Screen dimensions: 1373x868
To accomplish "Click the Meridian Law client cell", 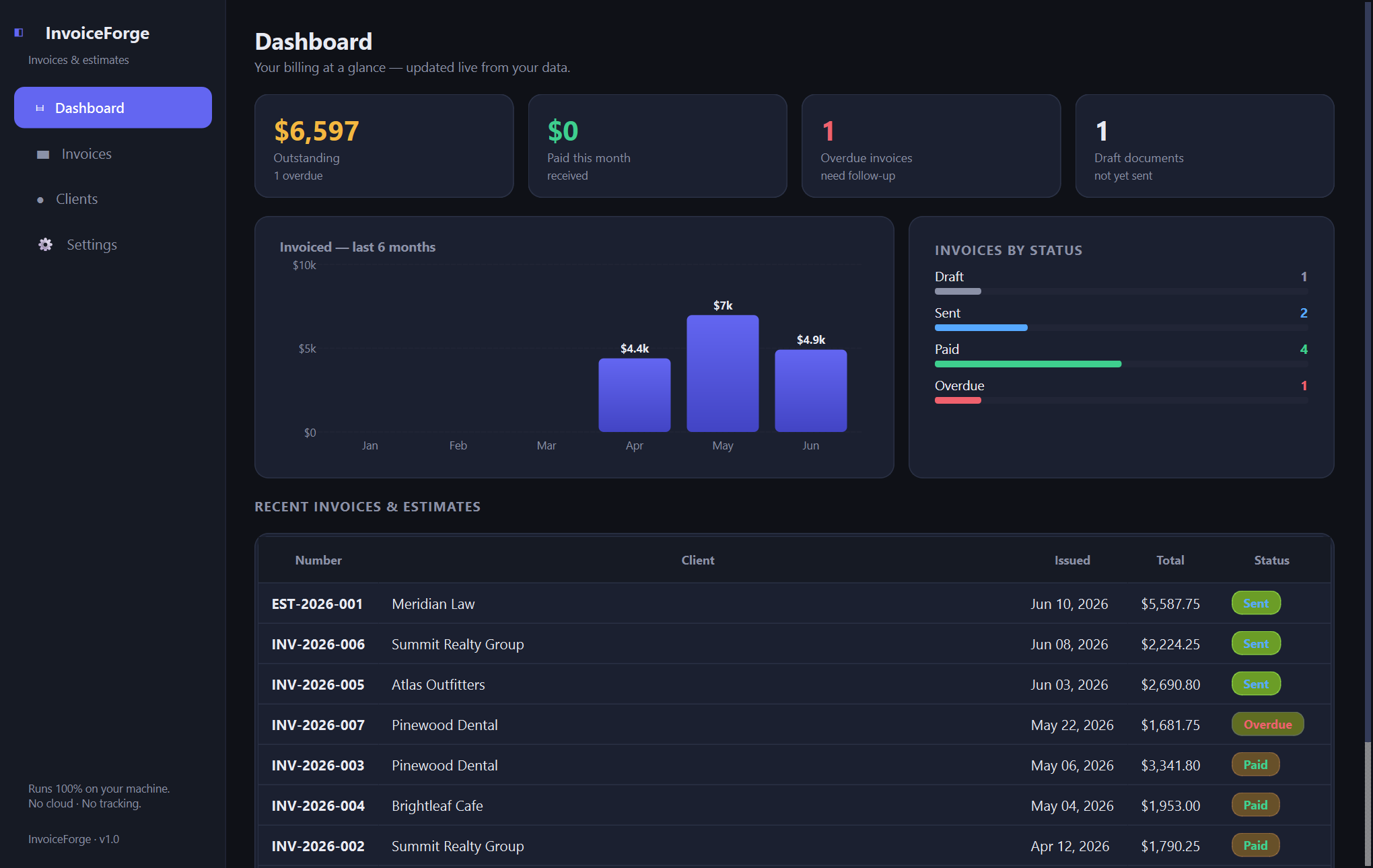I will [433, 604].
